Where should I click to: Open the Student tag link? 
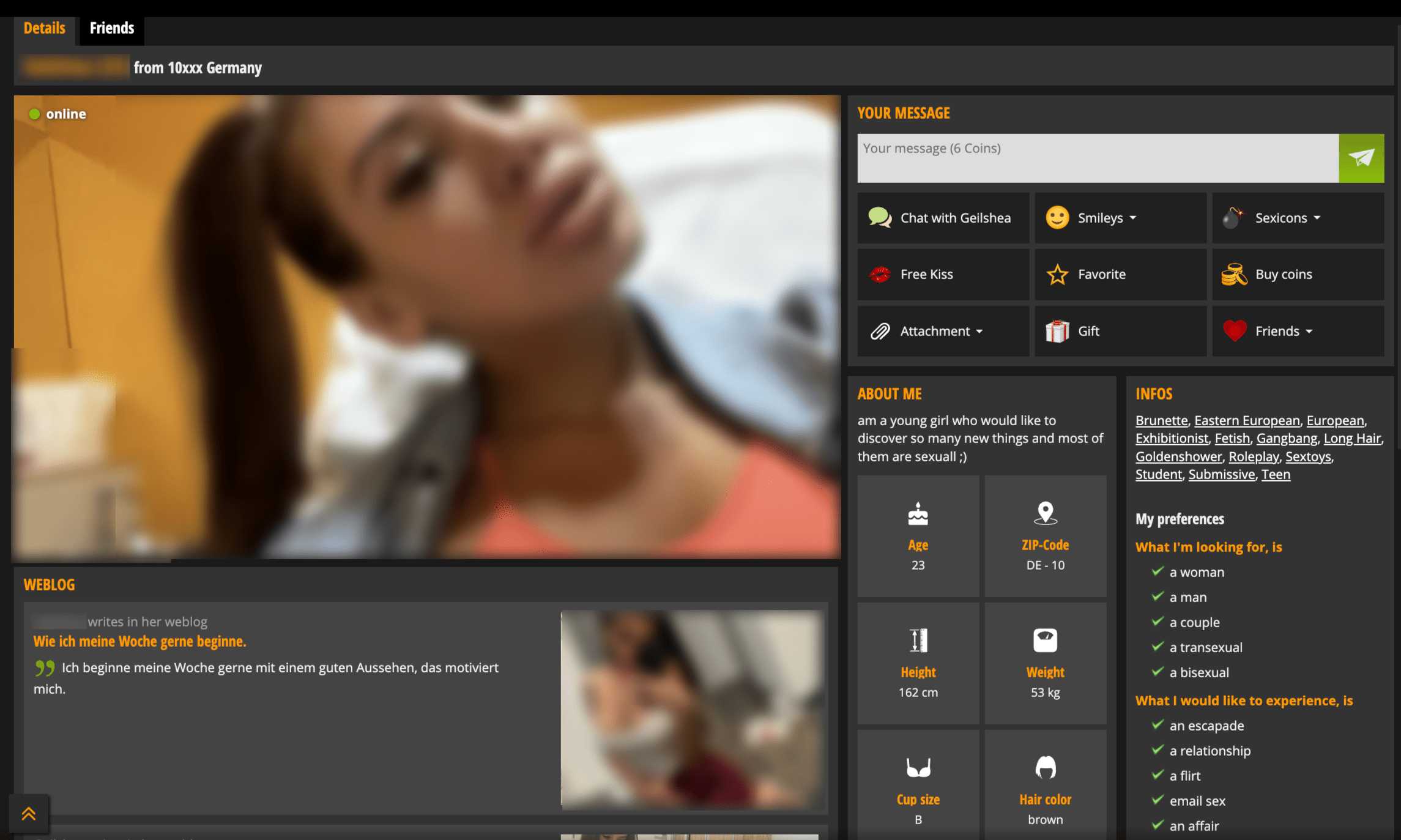pyautogui.click(x=1159, y=474)
